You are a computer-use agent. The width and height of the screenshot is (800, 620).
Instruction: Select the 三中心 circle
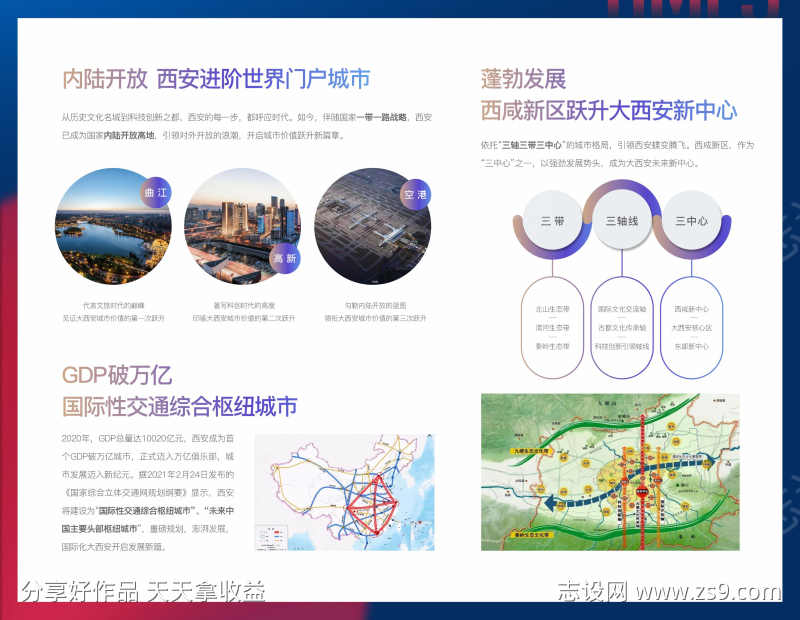pos(691,220)
